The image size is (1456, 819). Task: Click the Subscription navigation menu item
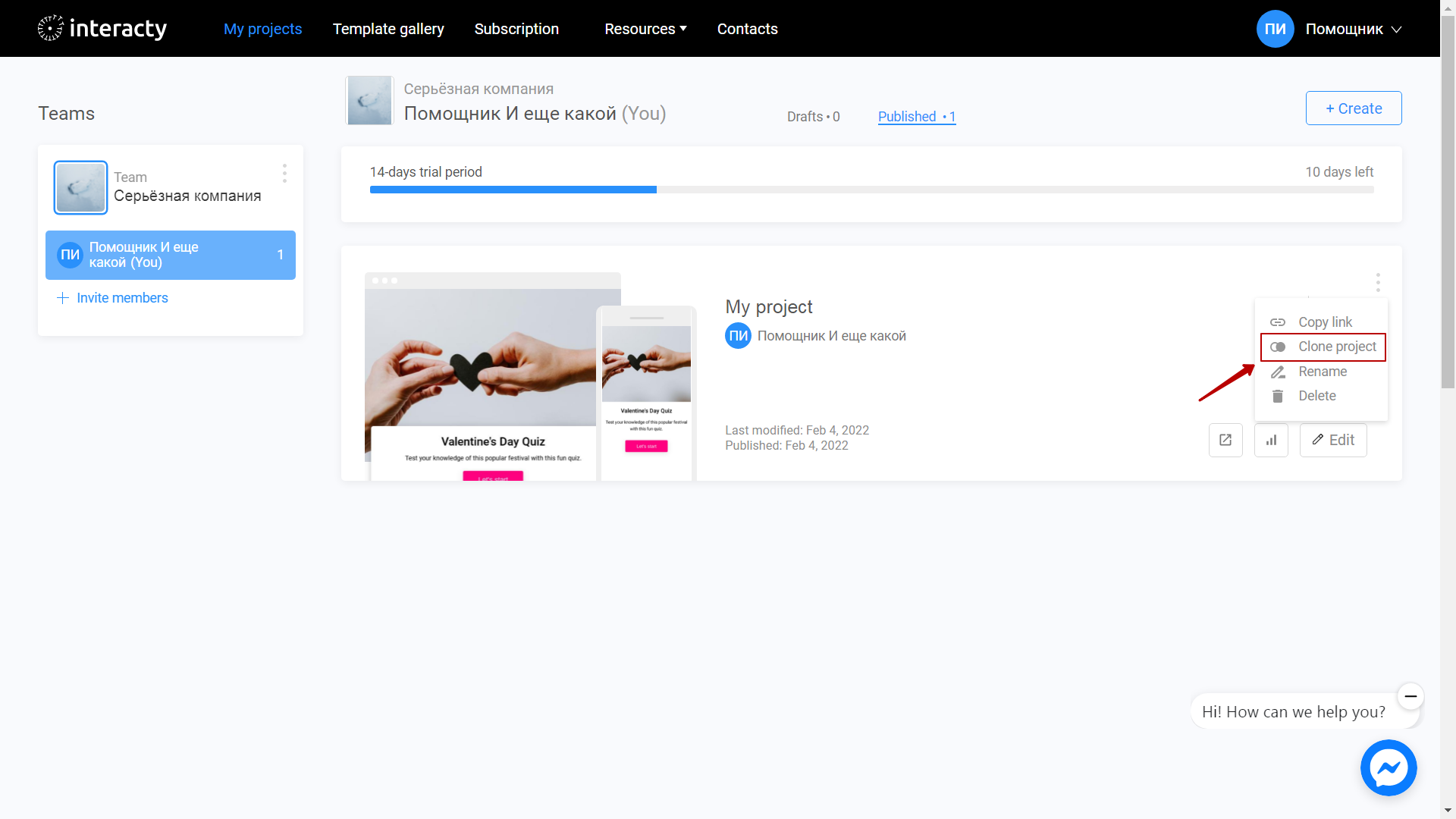(x=516, y=28)
